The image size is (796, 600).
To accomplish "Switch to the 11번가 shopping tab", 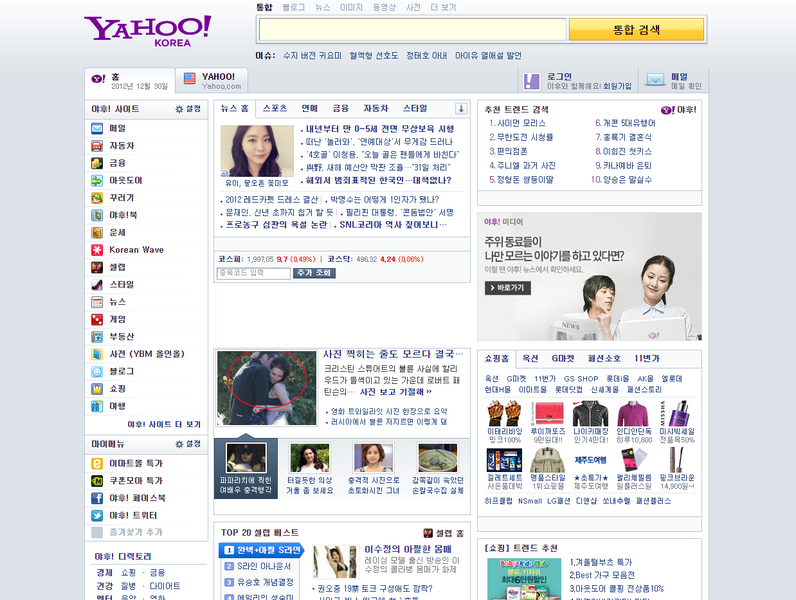I will point(647,358).
